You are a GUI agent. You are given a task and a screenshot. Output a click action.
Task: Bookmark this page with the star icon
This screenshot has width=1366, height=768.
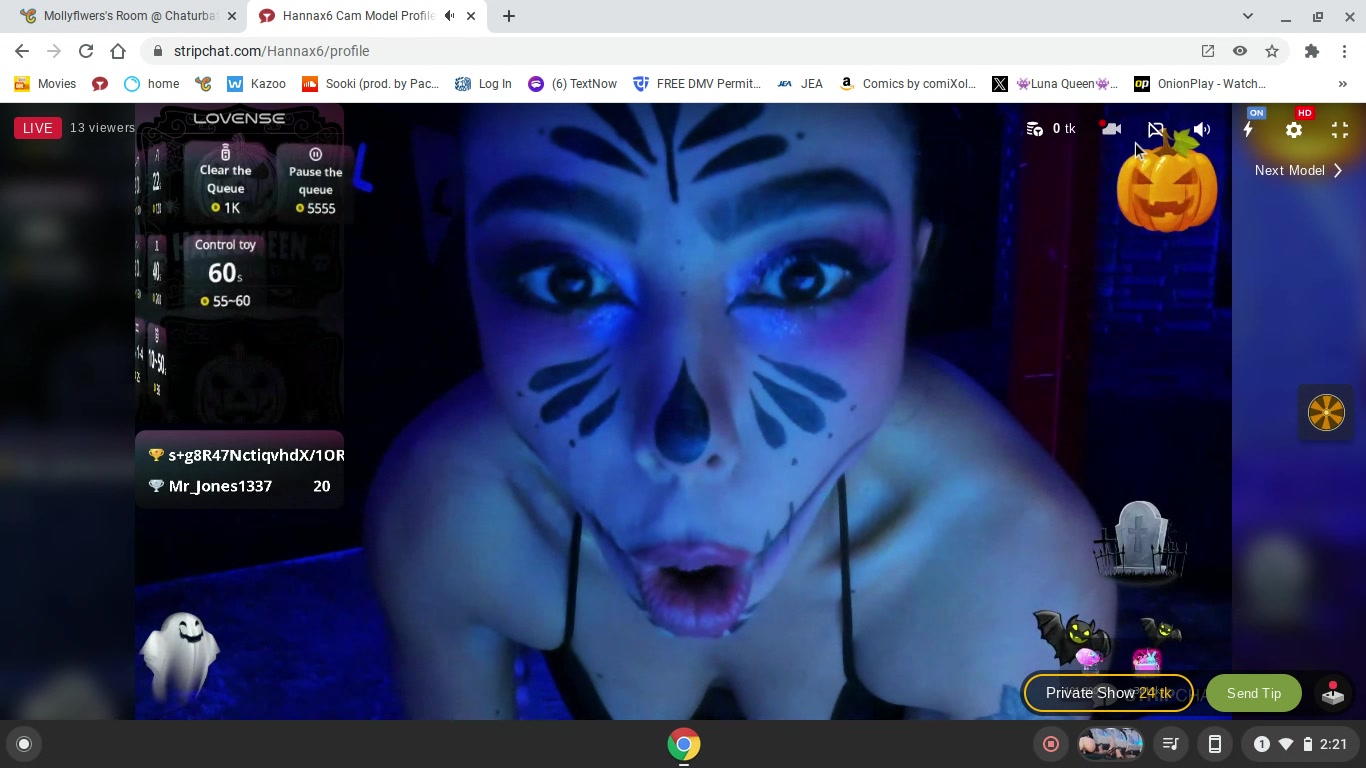pyautogui.click(x=1272, y=51)
